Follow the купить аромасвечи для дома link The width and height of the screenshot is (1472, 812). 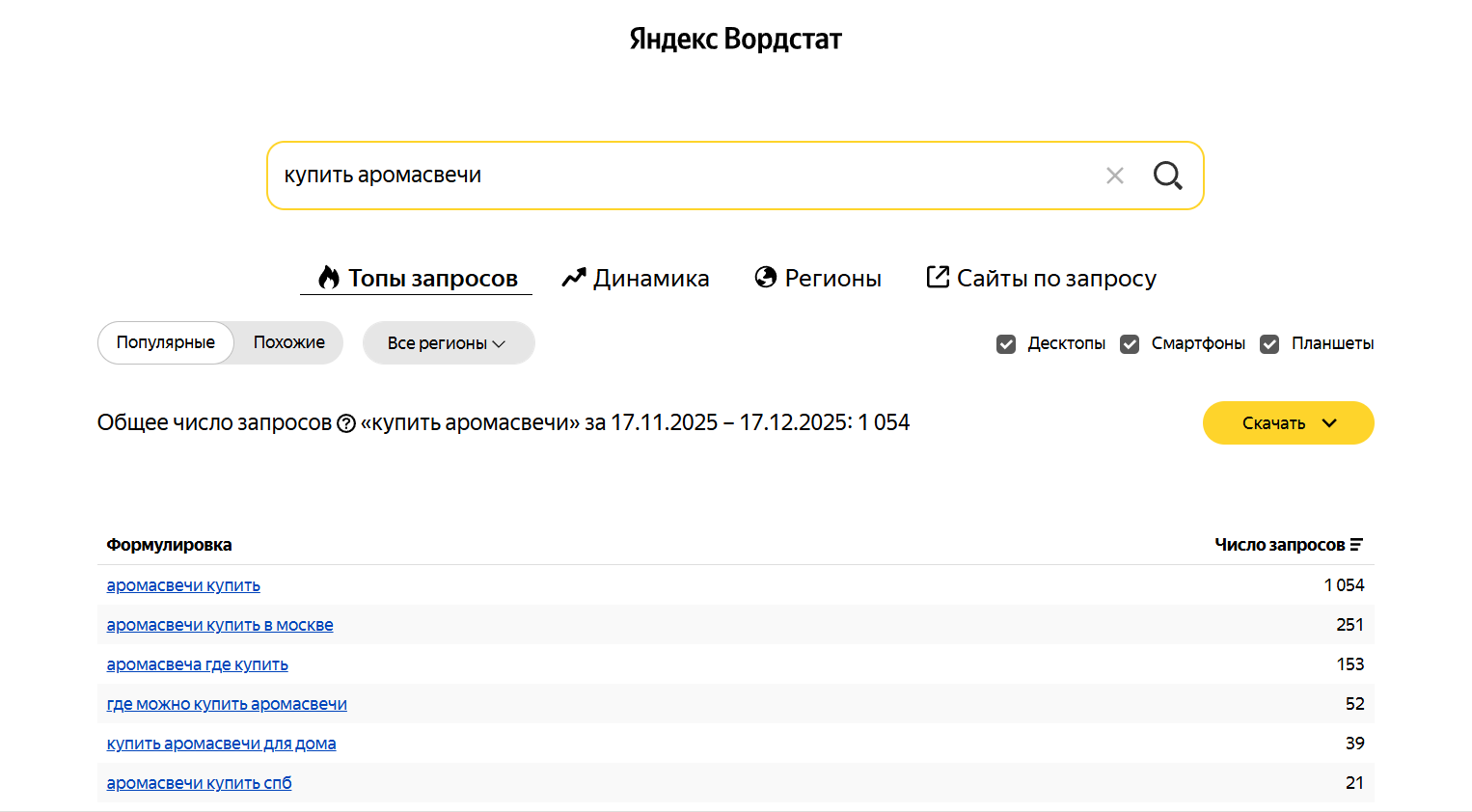pyautogui.click(x=221, y=744)
